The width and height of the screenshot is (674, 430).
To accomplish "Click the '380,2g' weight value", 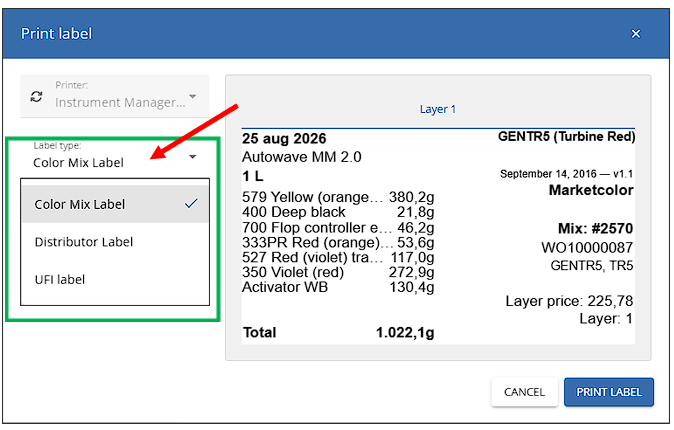I will pyautogui.click(x=411, y=197).
